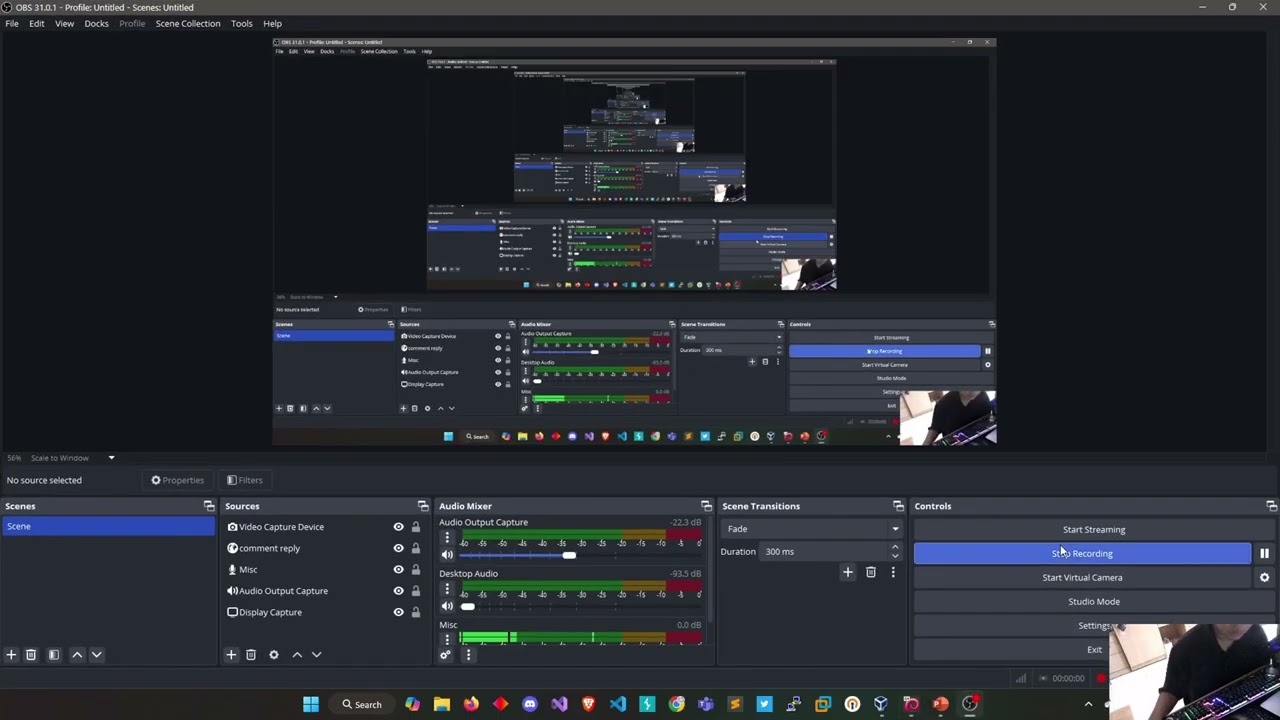Open the File menu
1280x720 pixels.
point(12,23)
